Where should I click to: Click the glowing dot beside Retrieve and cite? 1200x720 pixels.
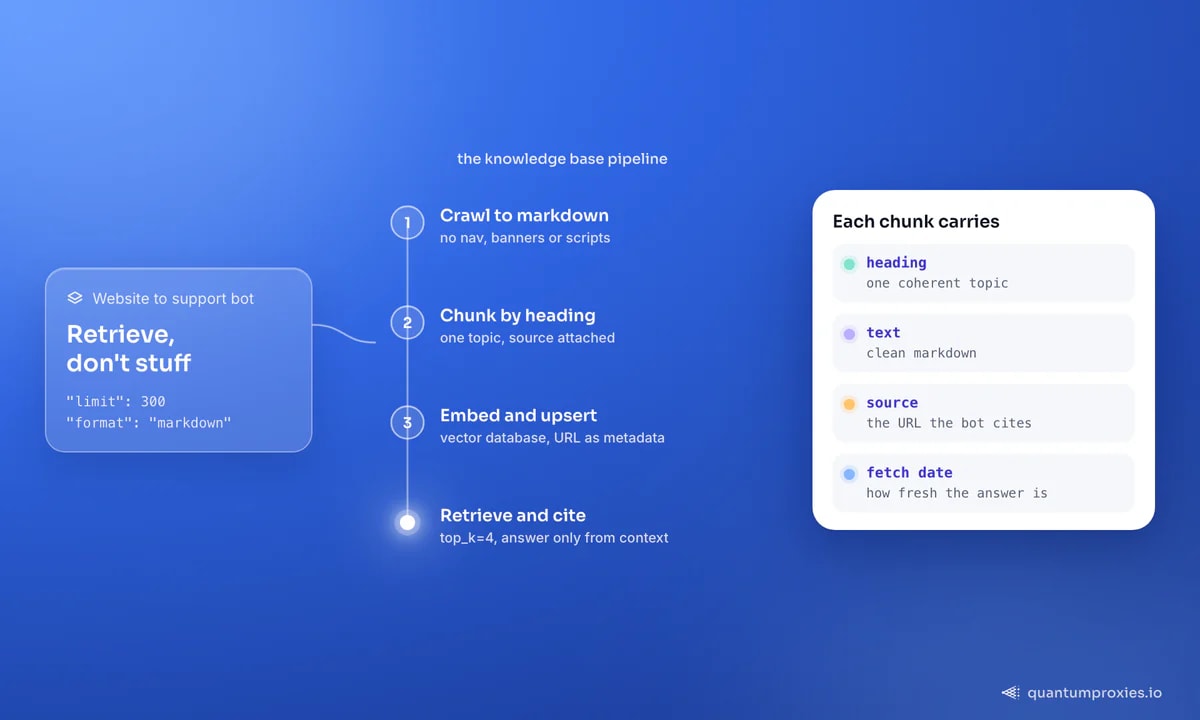[407, 522]
